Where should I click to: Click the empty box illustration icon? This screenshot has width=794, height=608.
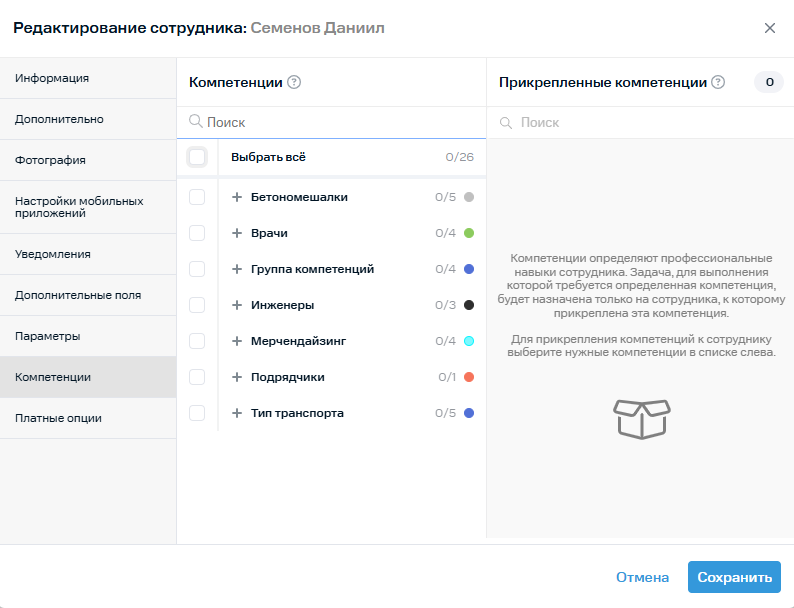tap(643, 418)
